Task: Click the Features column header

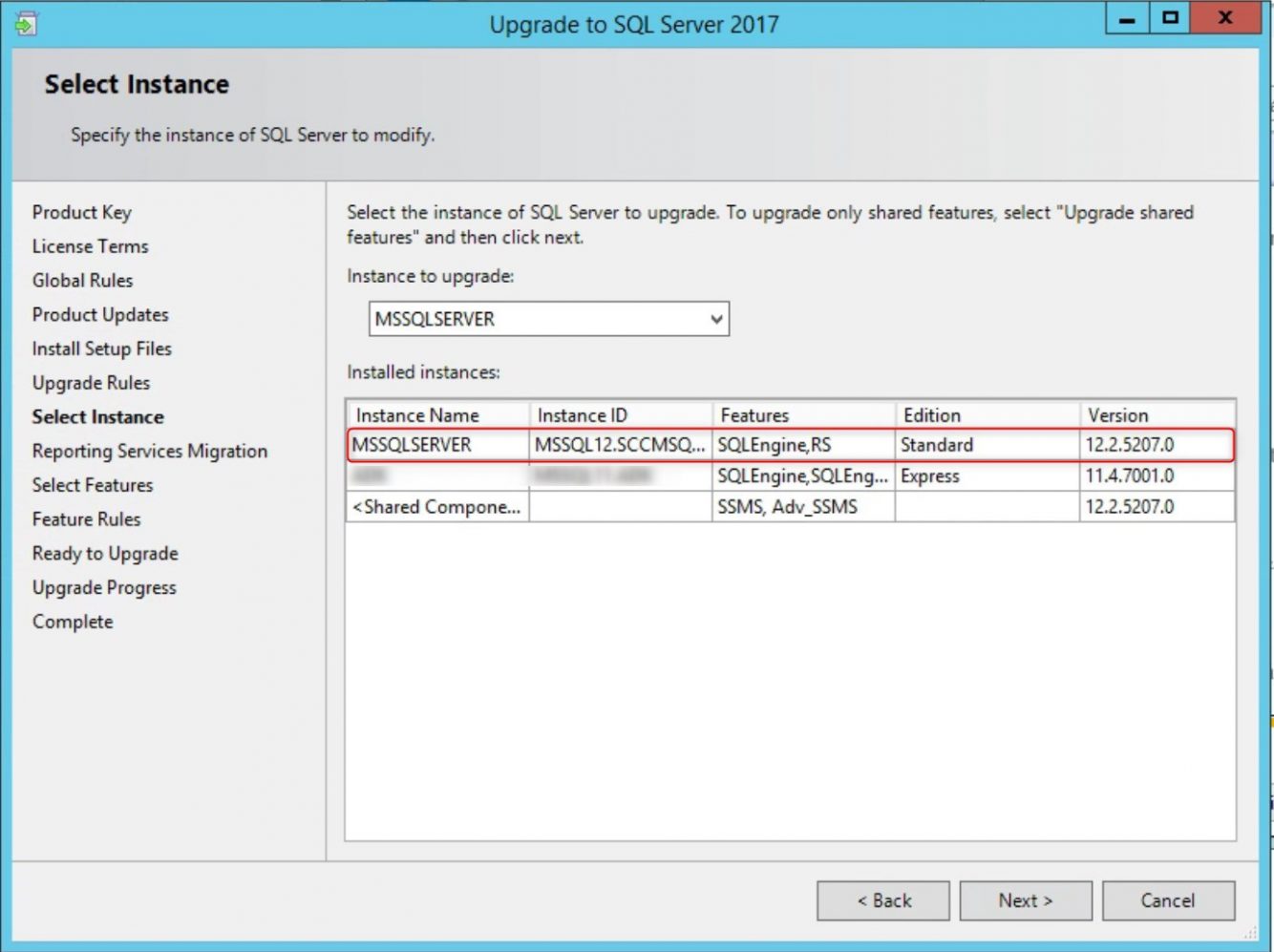Action: (x=757, y=414)
